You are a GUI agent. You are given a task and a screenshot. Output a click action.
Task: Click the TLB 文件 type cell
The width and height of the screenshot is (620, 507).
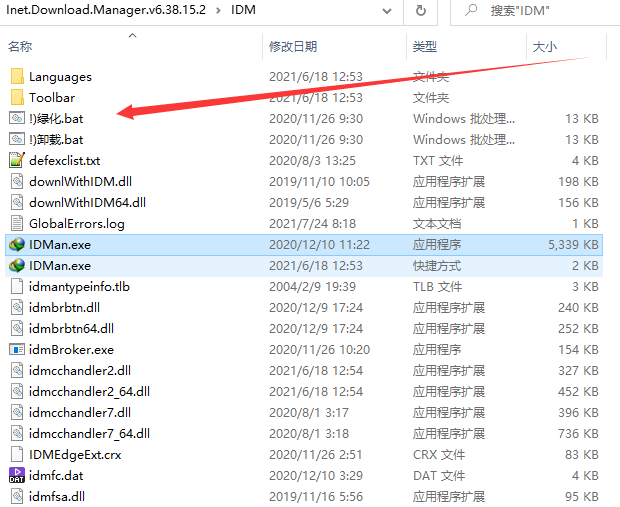pyautogui.click(x=437, y=286)
